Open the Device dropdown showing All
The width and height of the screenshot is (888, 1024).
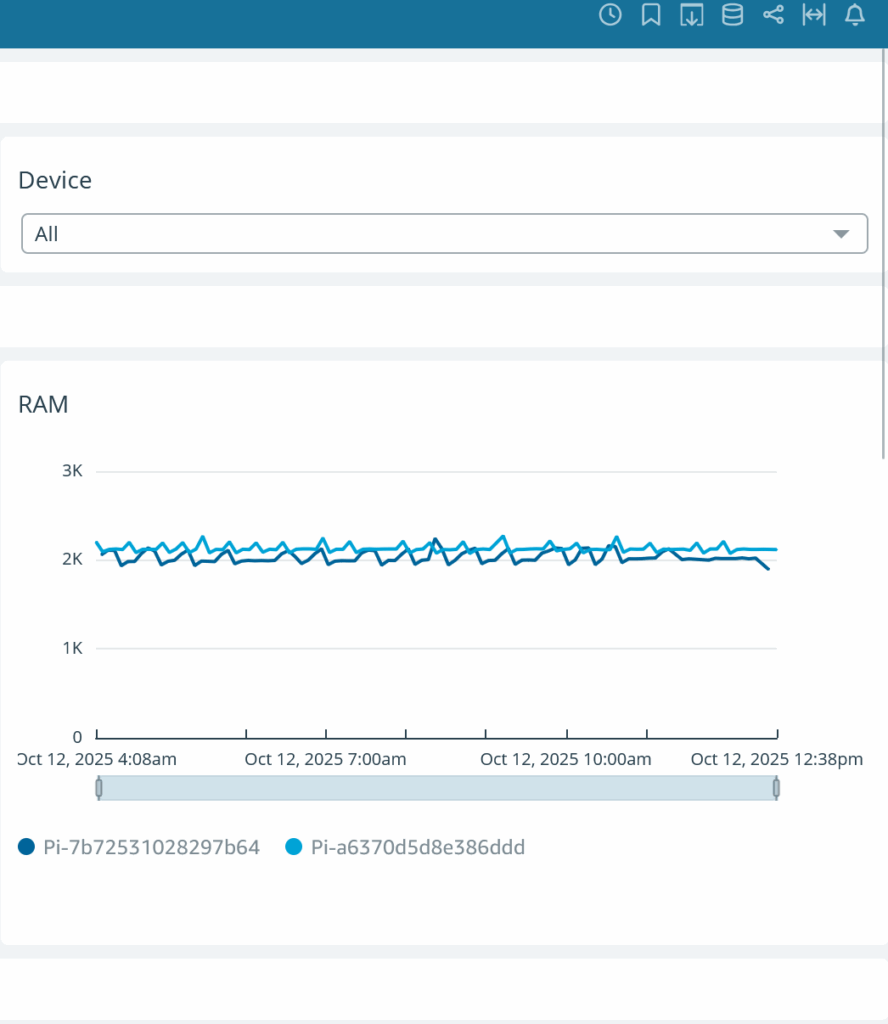pyautogui.click(x=444, y=234)
